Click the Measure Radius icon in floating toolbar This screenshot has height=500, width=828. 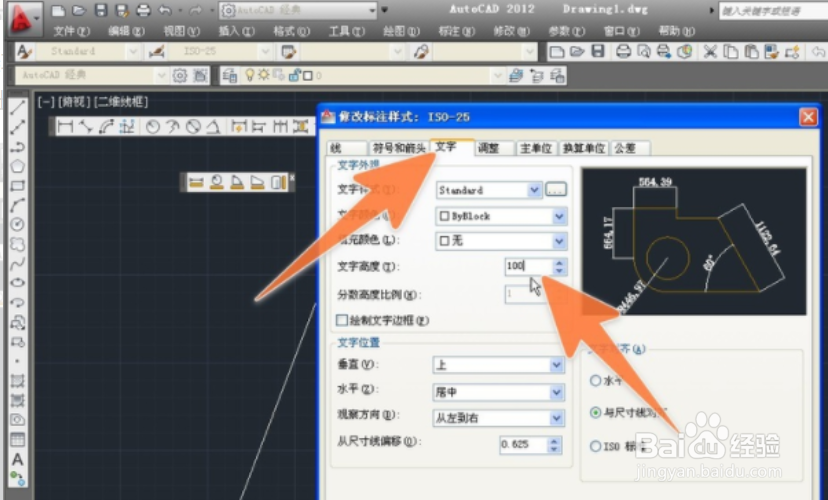tap(217, 182)
